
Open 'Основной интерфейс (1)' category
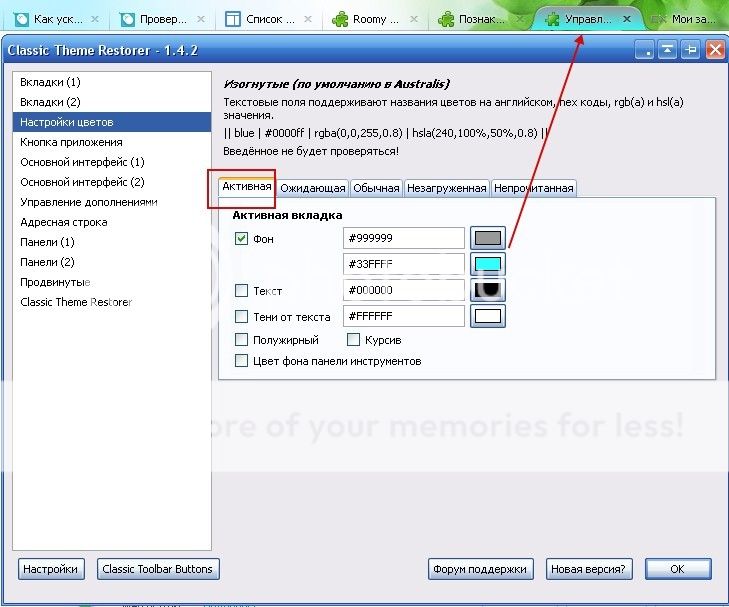(x=112, y=162)
